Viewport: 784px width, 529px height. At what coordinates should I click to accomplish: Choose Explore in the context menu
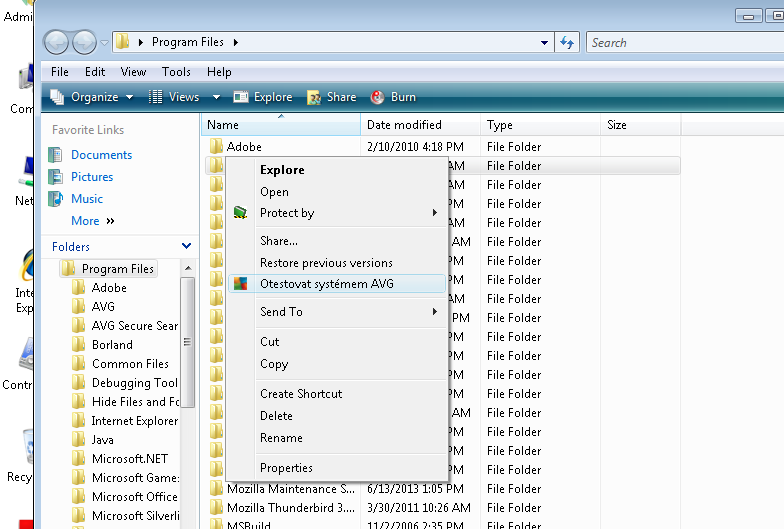coord(336,170)
